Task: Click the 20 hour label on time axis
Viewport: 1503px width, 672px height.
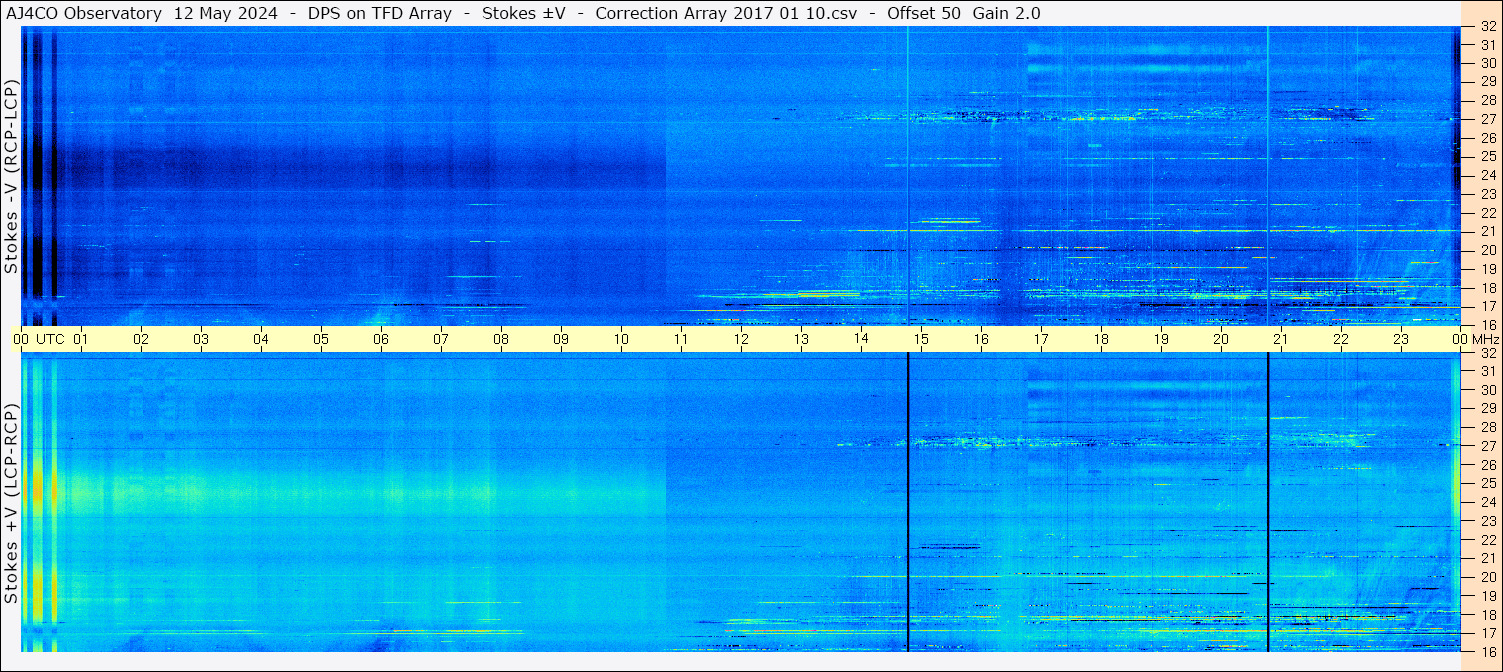Action: tap(1221, 339)
